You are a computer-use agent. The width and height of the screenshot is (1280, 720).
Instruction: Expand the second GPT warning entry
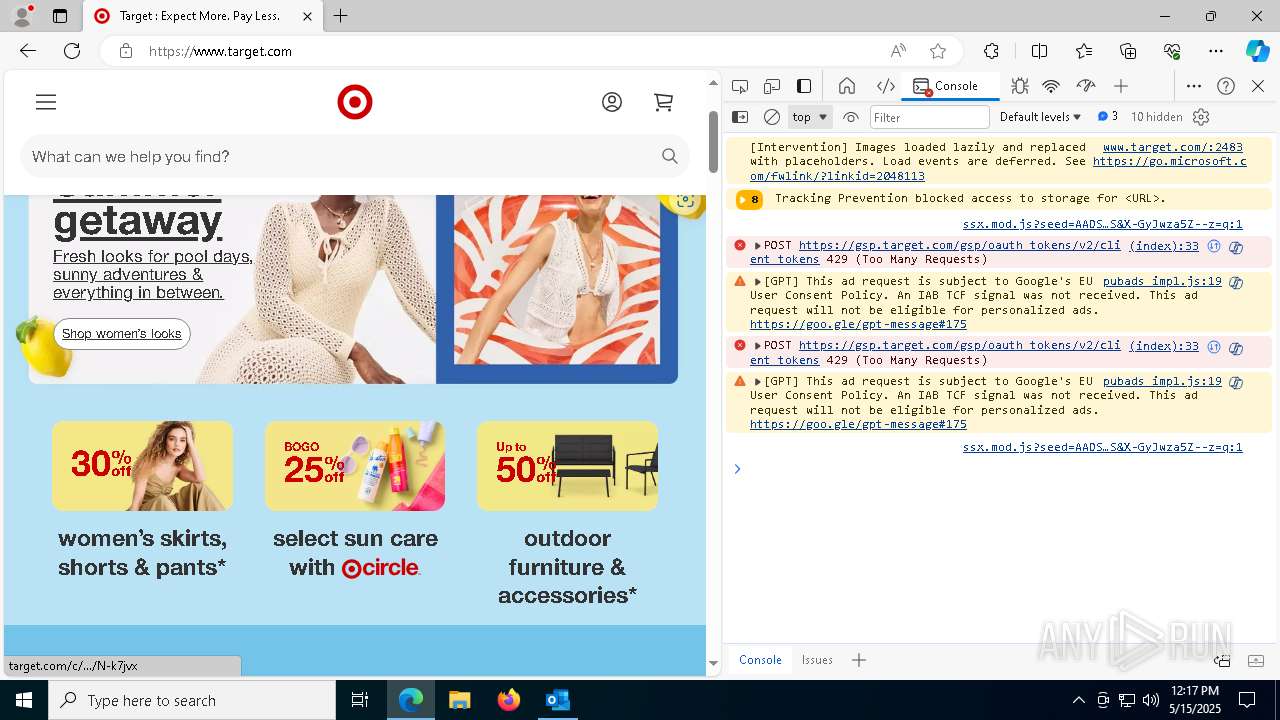click(x=757, y=381)
